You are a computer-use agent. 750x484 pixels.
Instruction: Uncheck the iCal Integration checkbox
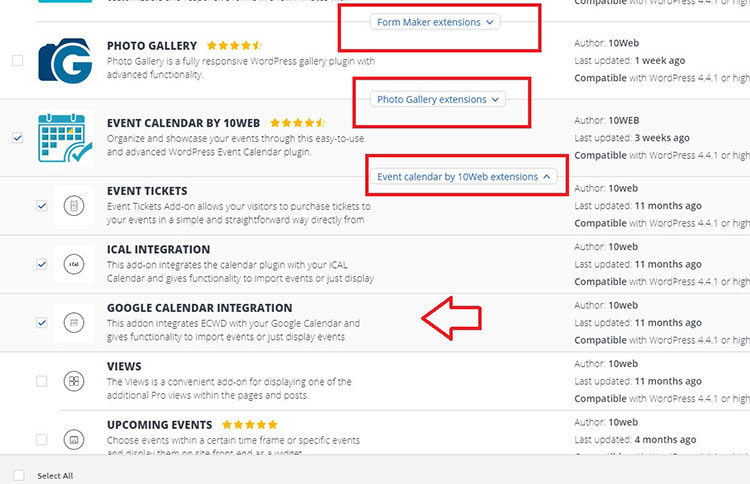[x=41, y=265]
